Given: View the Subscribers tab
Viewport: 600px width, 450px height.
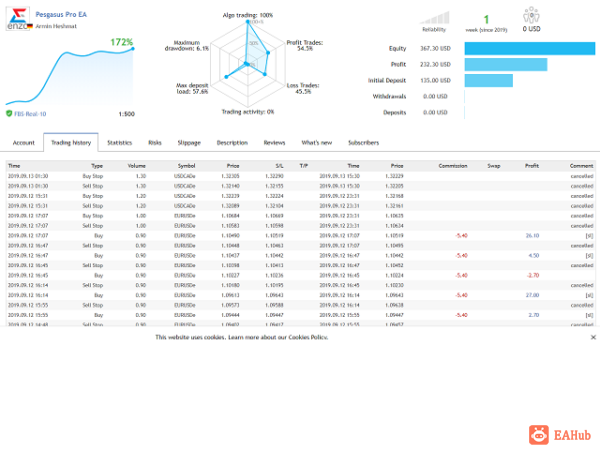Looking at the screenshot, I should [x=364, y=143].
